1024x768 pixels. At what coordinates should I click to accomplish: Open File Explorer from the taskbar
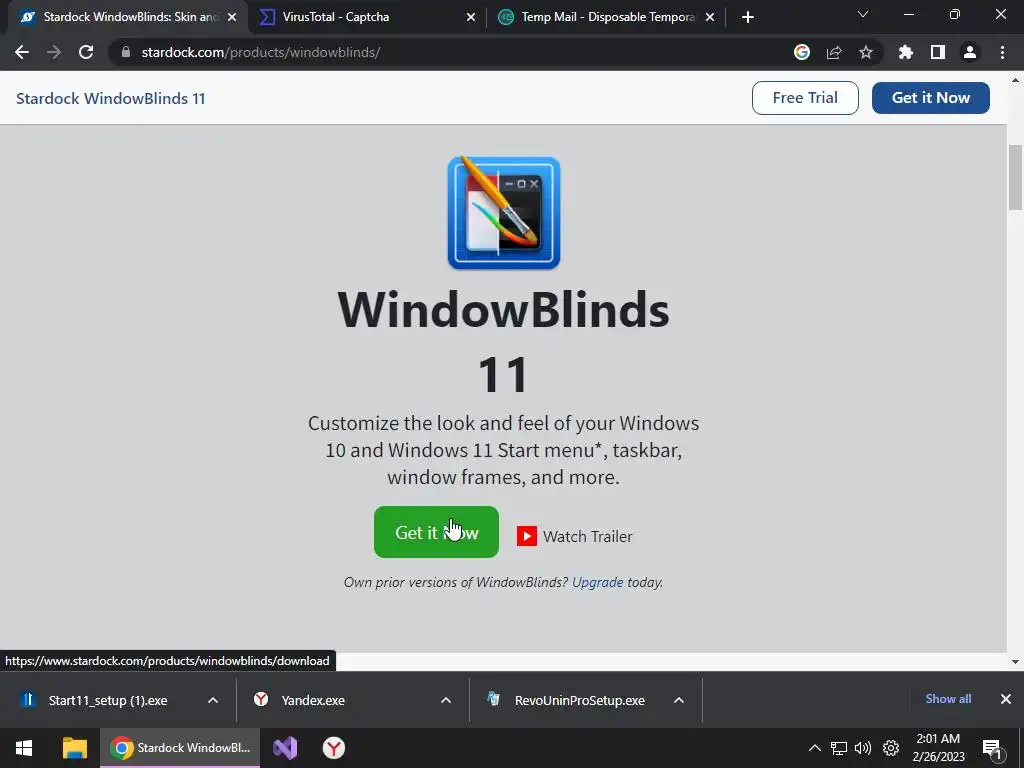pos(74,748)
